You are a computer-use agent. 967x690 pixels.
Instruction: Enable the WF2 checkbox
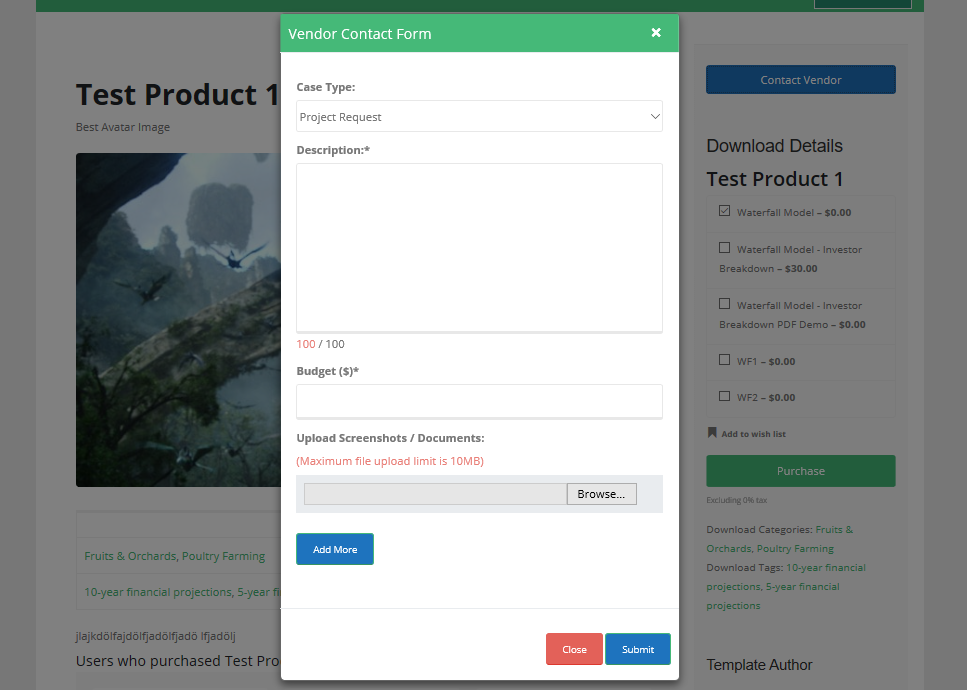click(x=725, y=396)
